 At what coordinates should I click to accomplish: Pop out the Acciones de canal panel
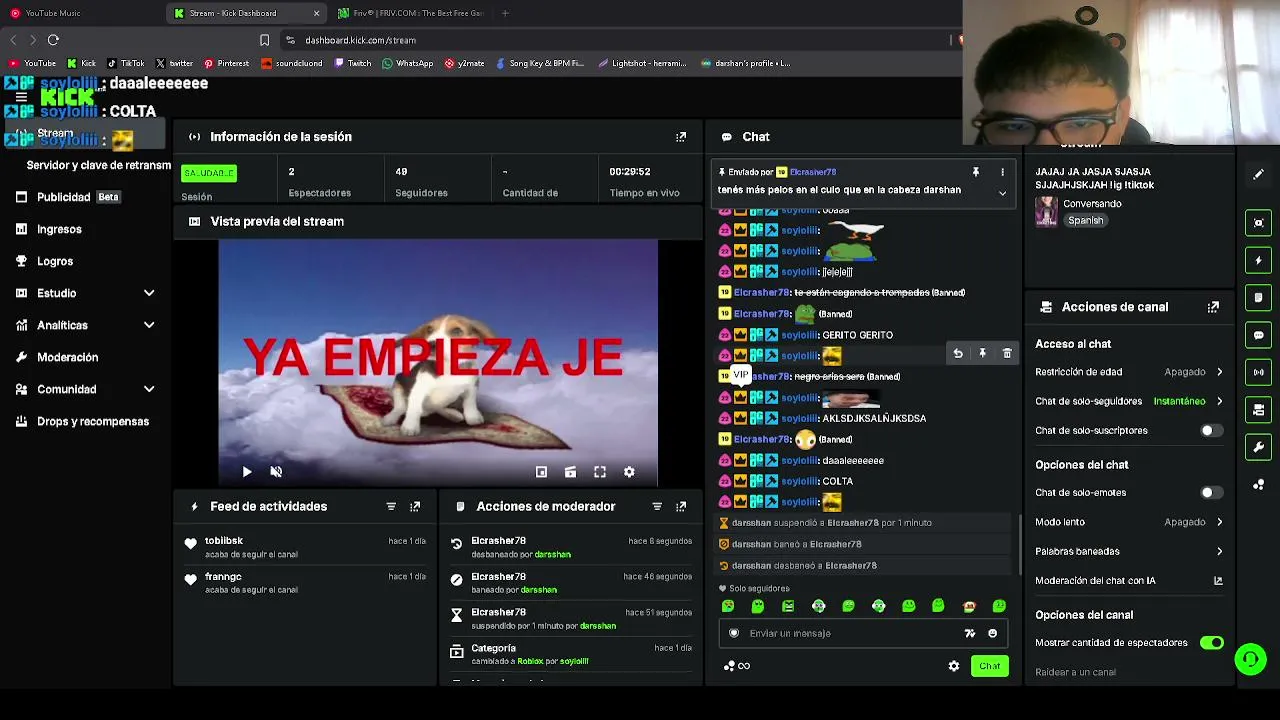click(1213, 307)
